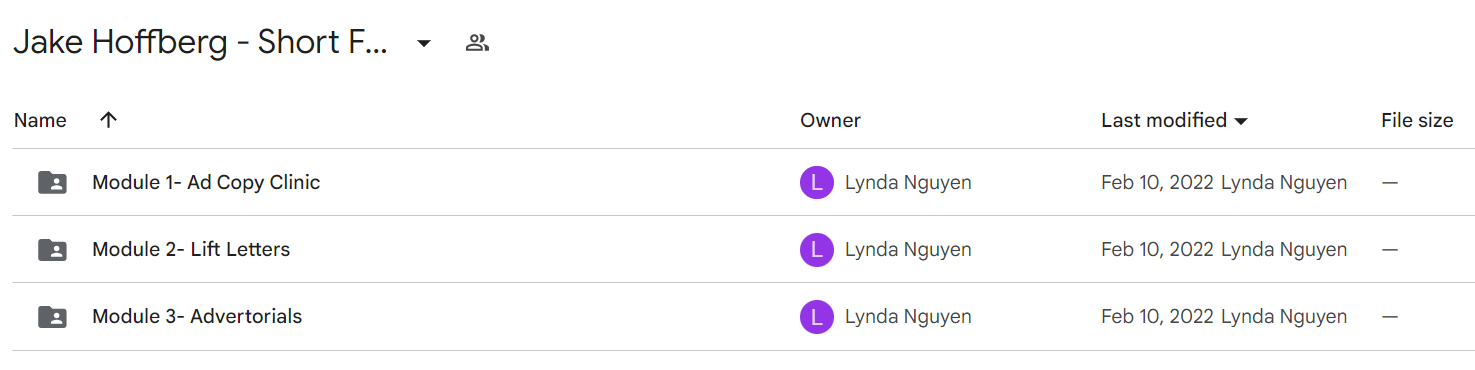Image resolution: width=1475 pixels, height=370 pixels.
Task: Click the Owner column header
Action: (x=830, y=120)
